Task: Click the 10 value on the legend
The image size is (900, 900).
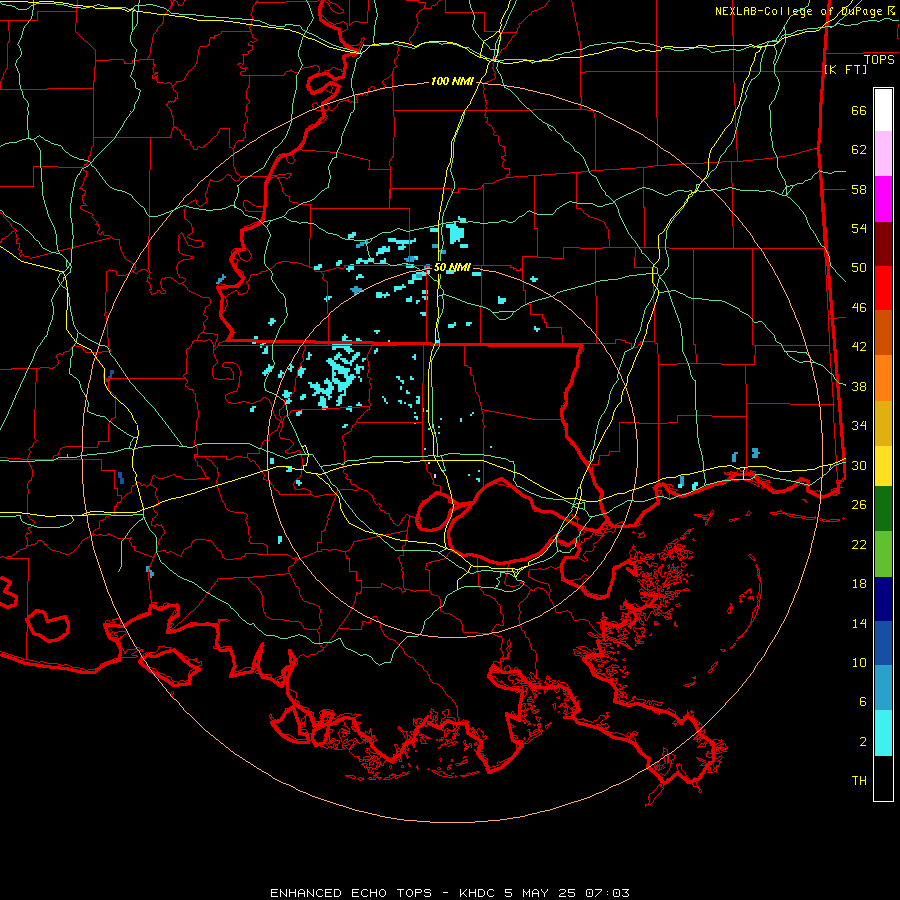Action: pyautogui.click(x=859, y=662)
